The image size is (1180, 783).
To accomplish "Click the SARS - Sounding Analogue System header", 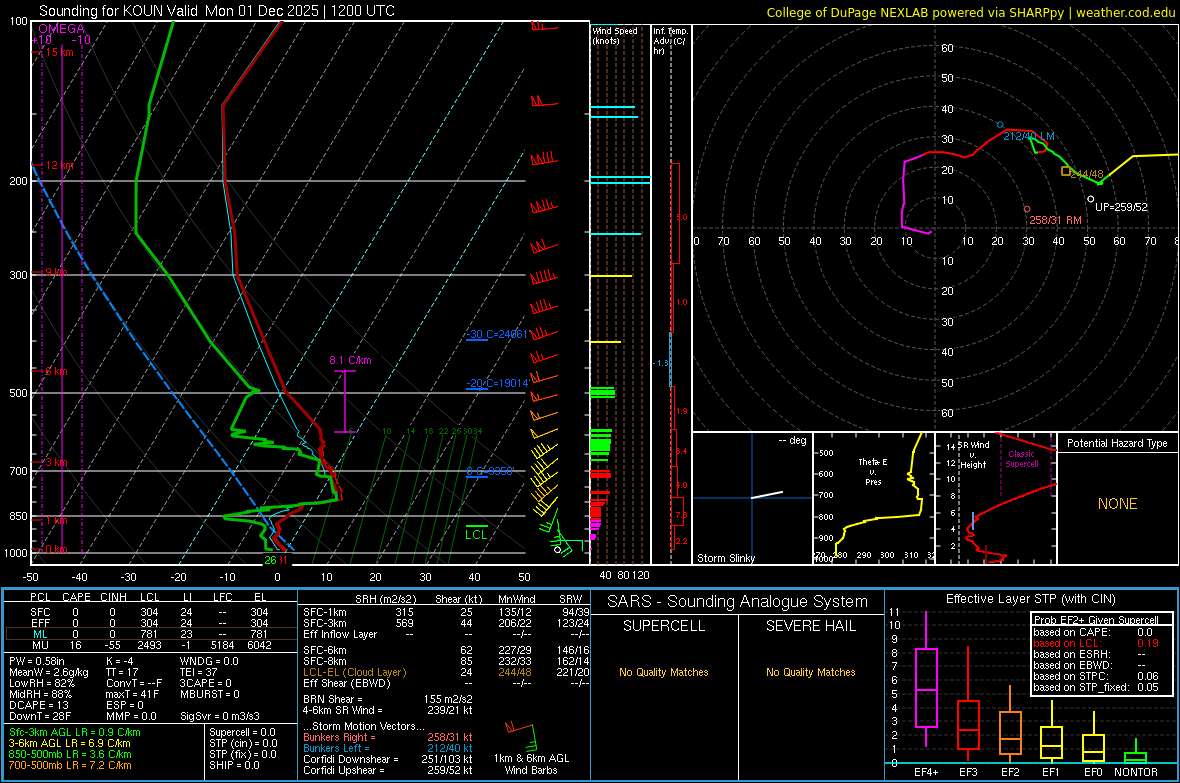I will point(737,602).
